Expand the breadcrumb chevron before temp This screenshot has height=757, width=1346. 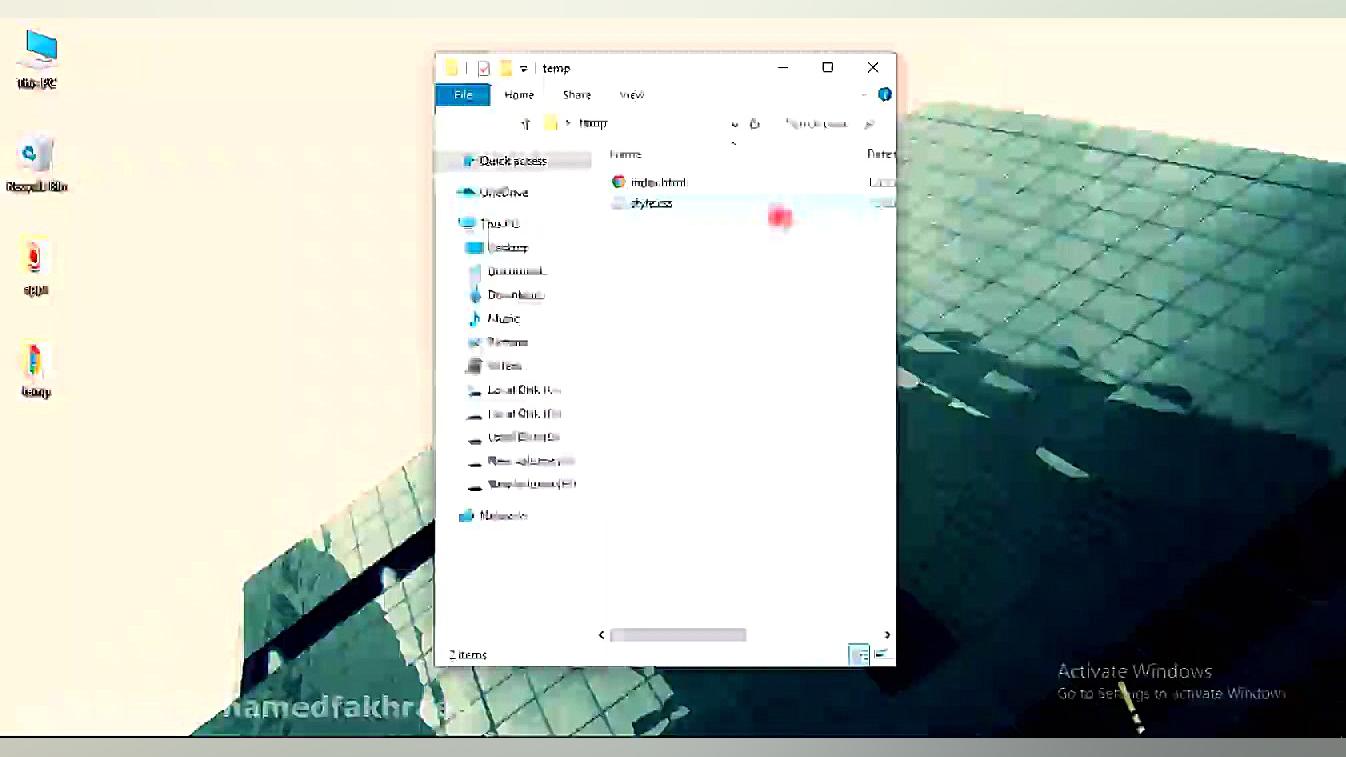tap(568, 123)
